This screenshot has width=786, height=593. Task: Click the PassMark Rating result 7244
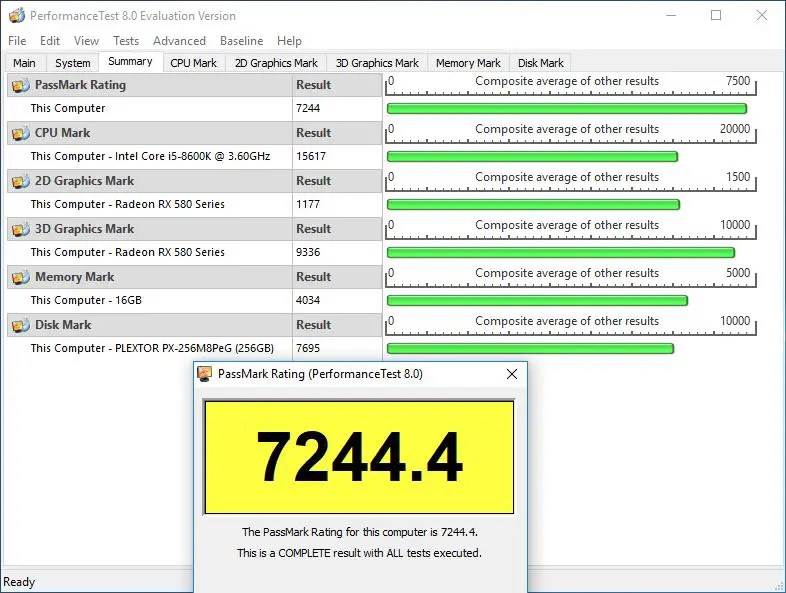coord(308,108)
